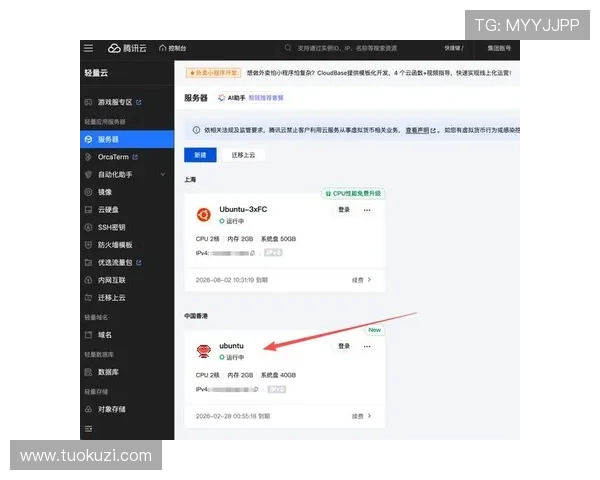Click 登录 on Ubuntu-3xFC card
This screenshot has height=480, width=600.
[344, 210]
